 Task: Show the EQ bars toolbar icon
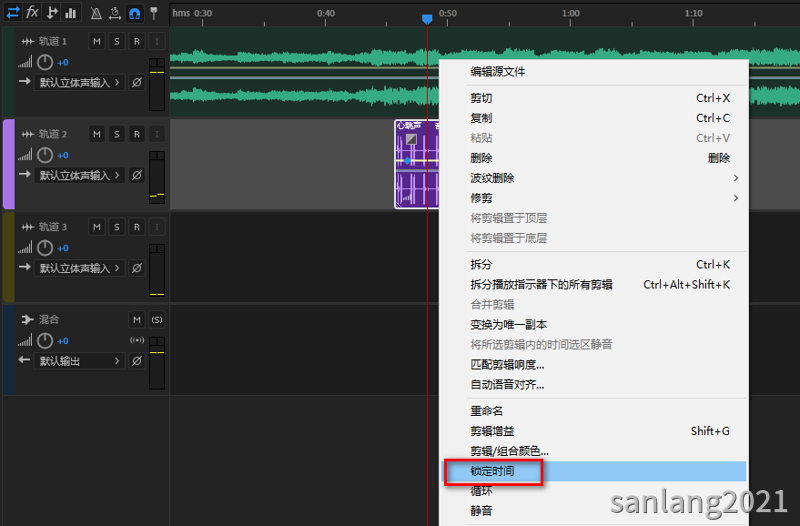[x=70, y=12]
